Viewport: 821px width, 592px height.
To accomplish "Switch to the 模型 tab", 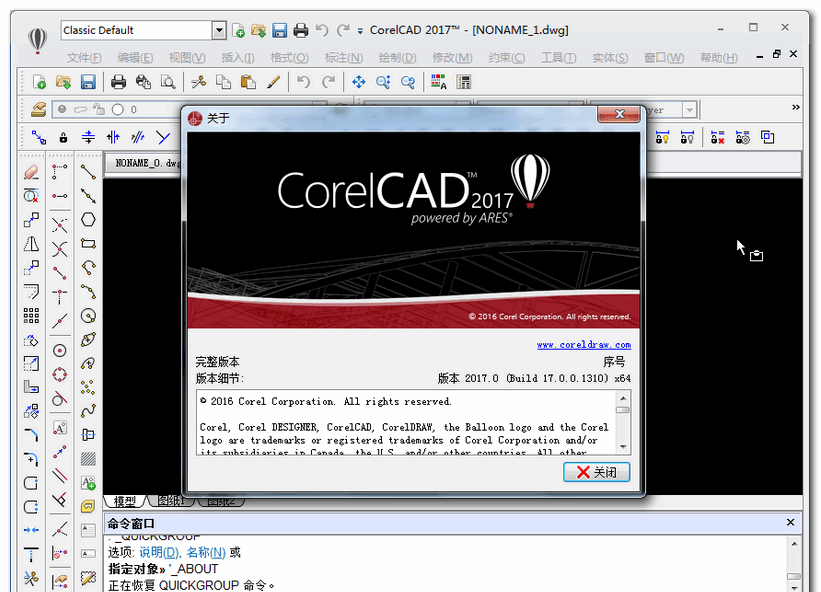I will point(125,501).
